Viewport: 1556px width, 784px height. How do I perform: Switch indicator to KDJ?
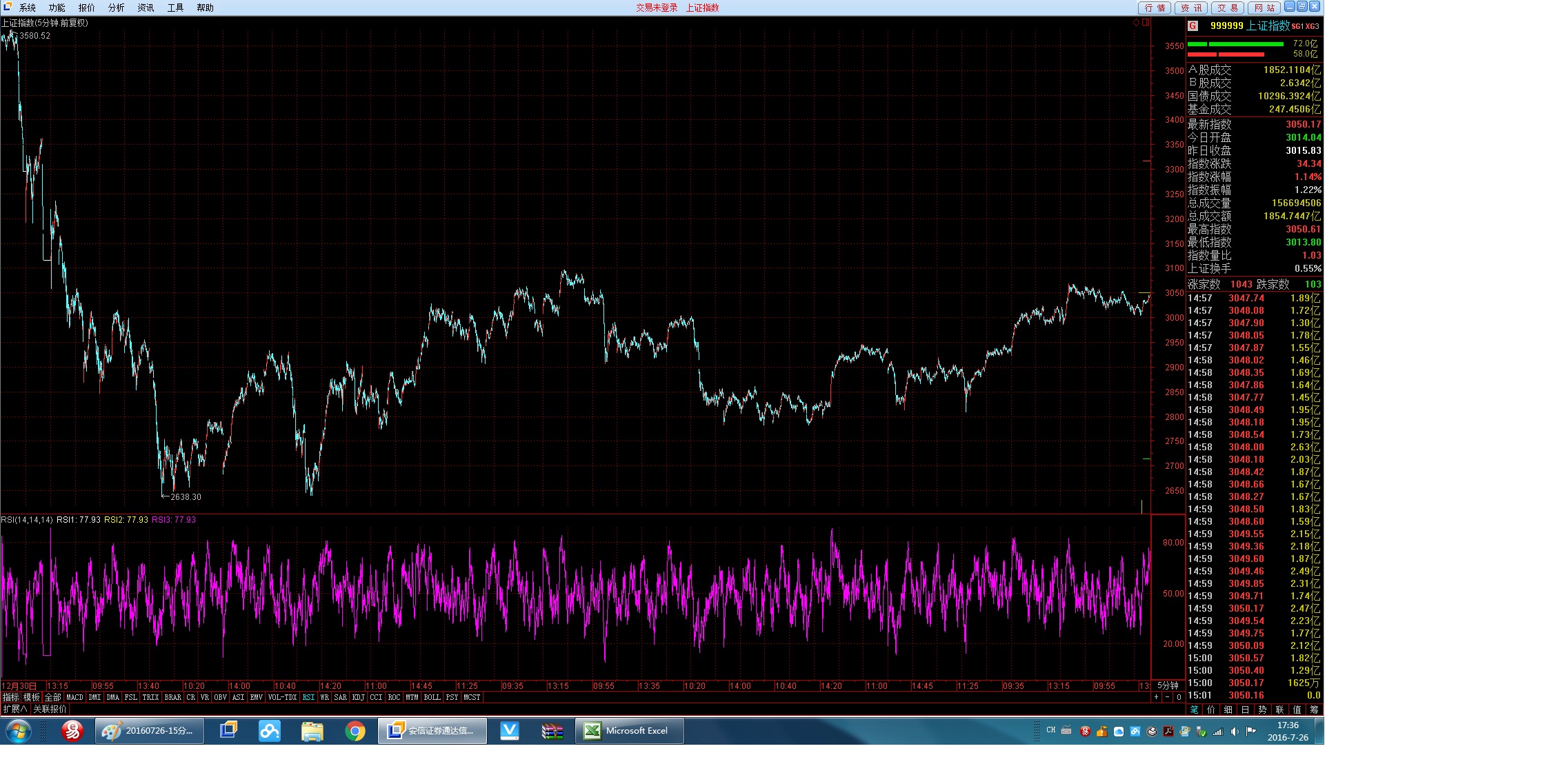point(359,697)
